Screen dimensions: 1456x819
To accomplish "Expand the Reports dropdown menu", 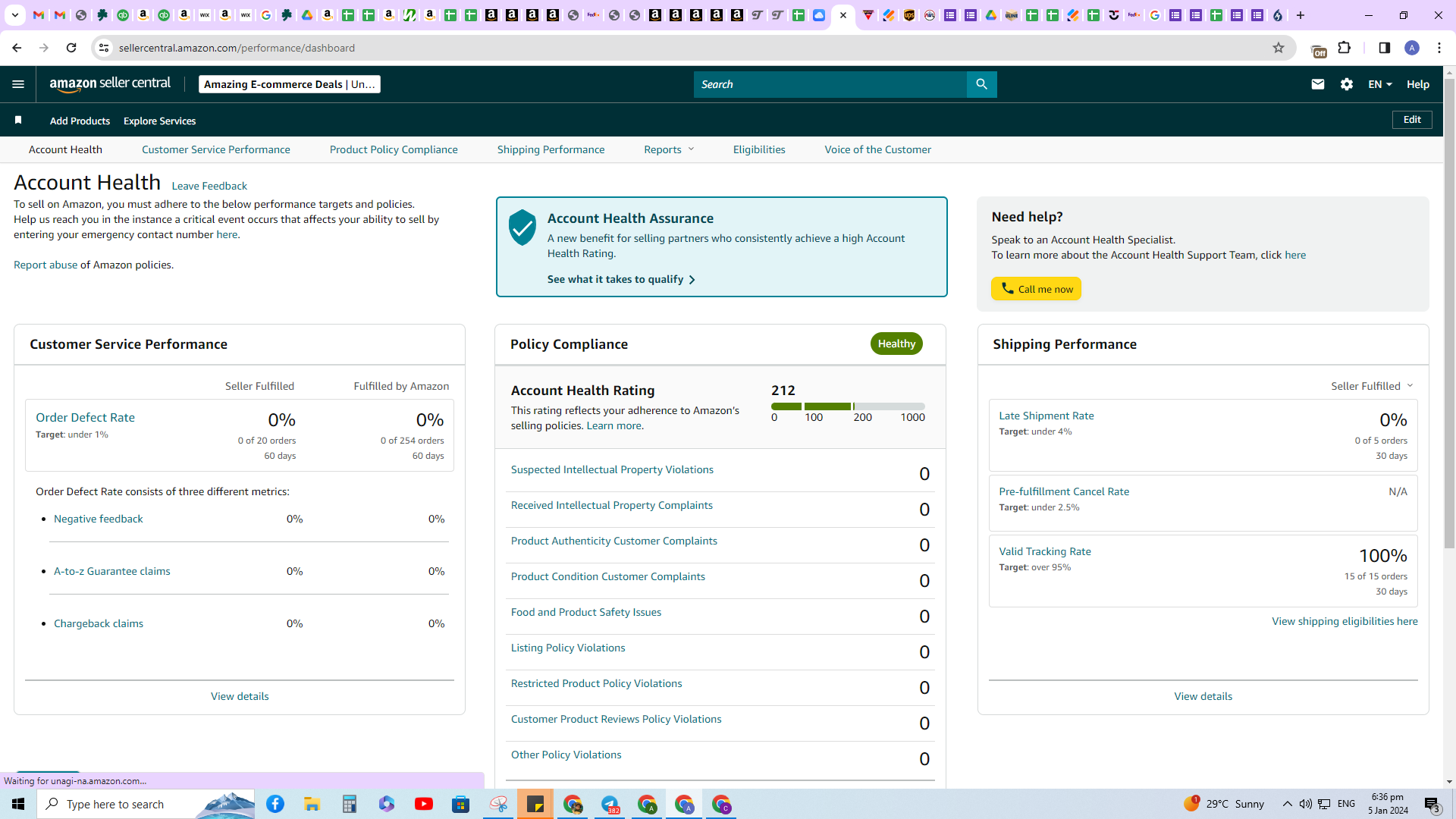I will (x=669, y=149).
